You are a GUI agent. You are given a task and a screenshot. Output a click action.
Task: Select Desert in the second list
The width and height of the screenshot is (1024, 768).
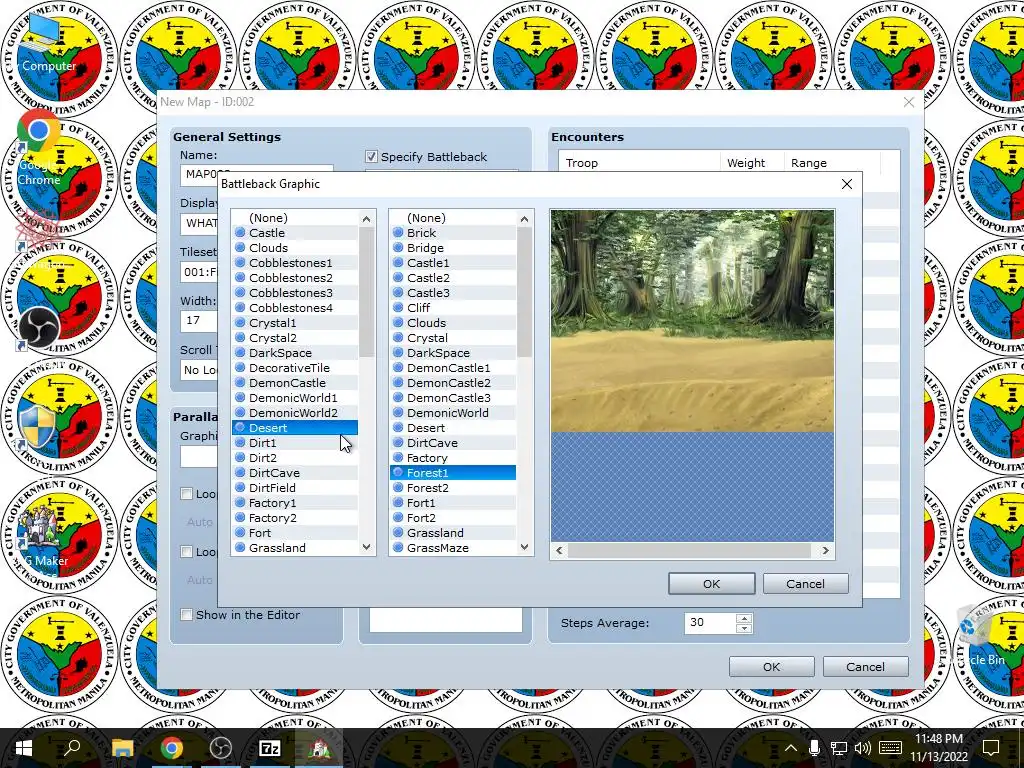click(x=453, y=428)
